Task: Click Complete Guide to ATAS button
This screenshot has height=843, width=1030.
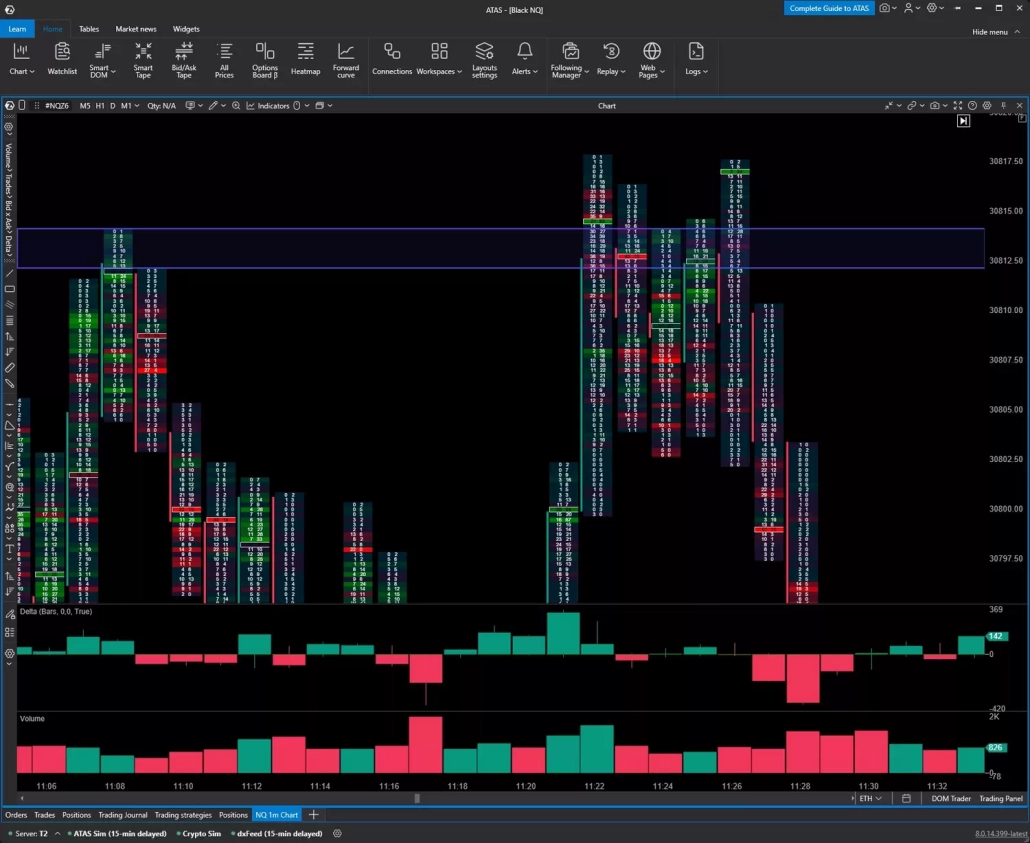Action: [x=829, y=8]
